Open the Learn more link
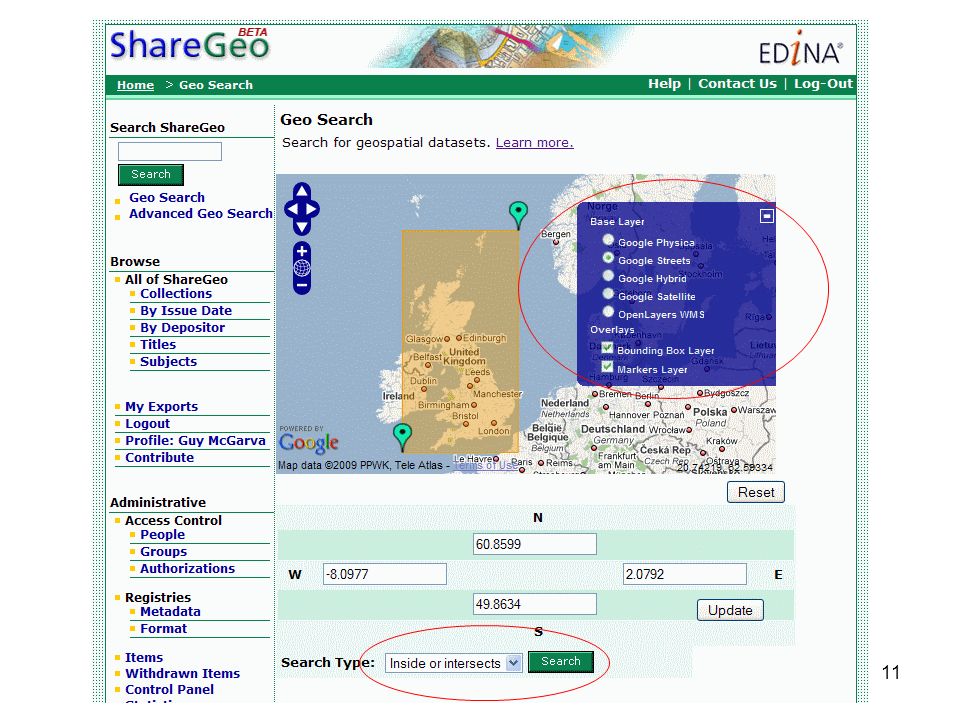The width and height of the screenshot is (960, 720). click(x=534, y=143)
